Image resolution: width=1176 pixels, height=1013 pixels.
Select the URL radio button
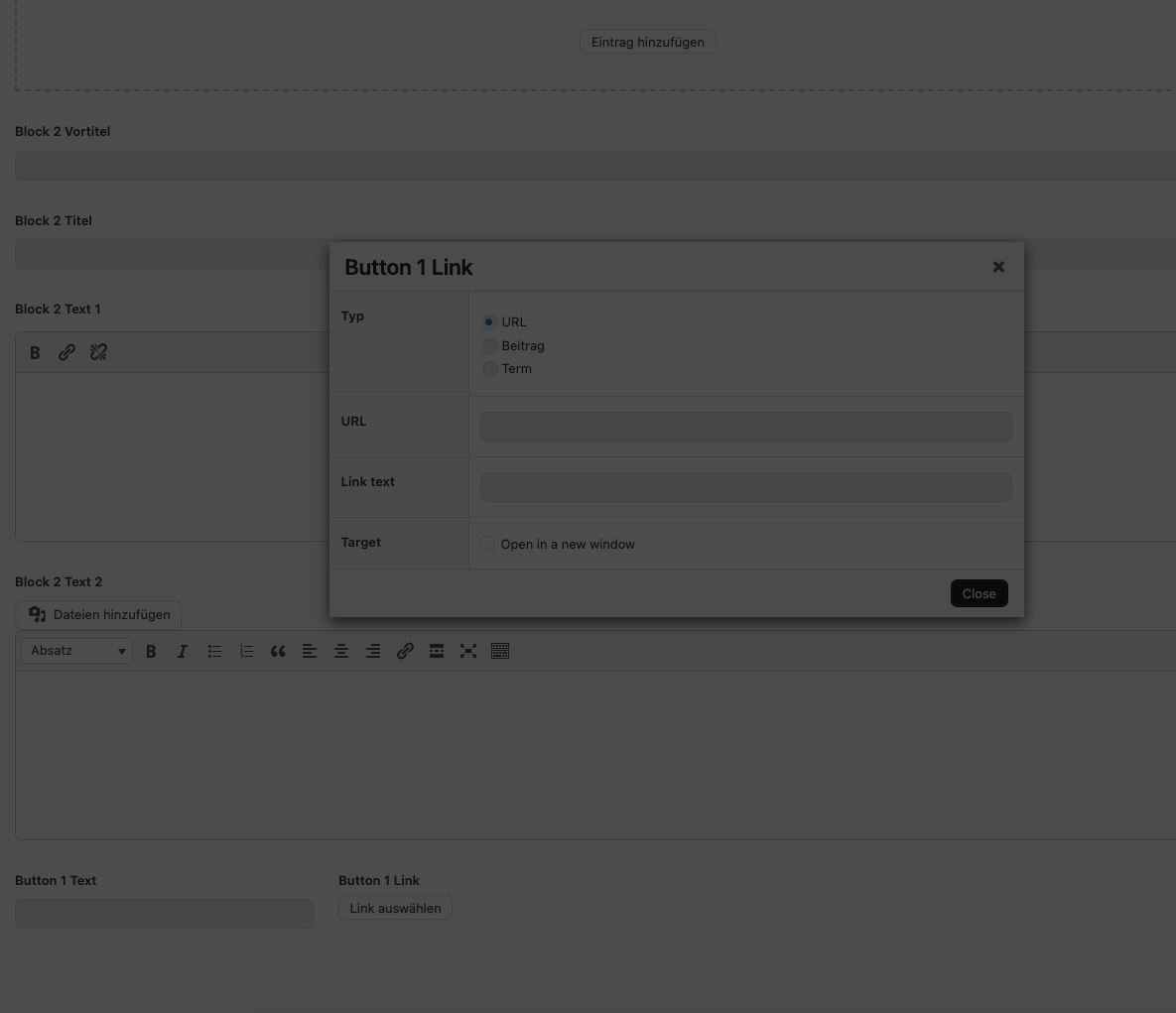point(489,322)
